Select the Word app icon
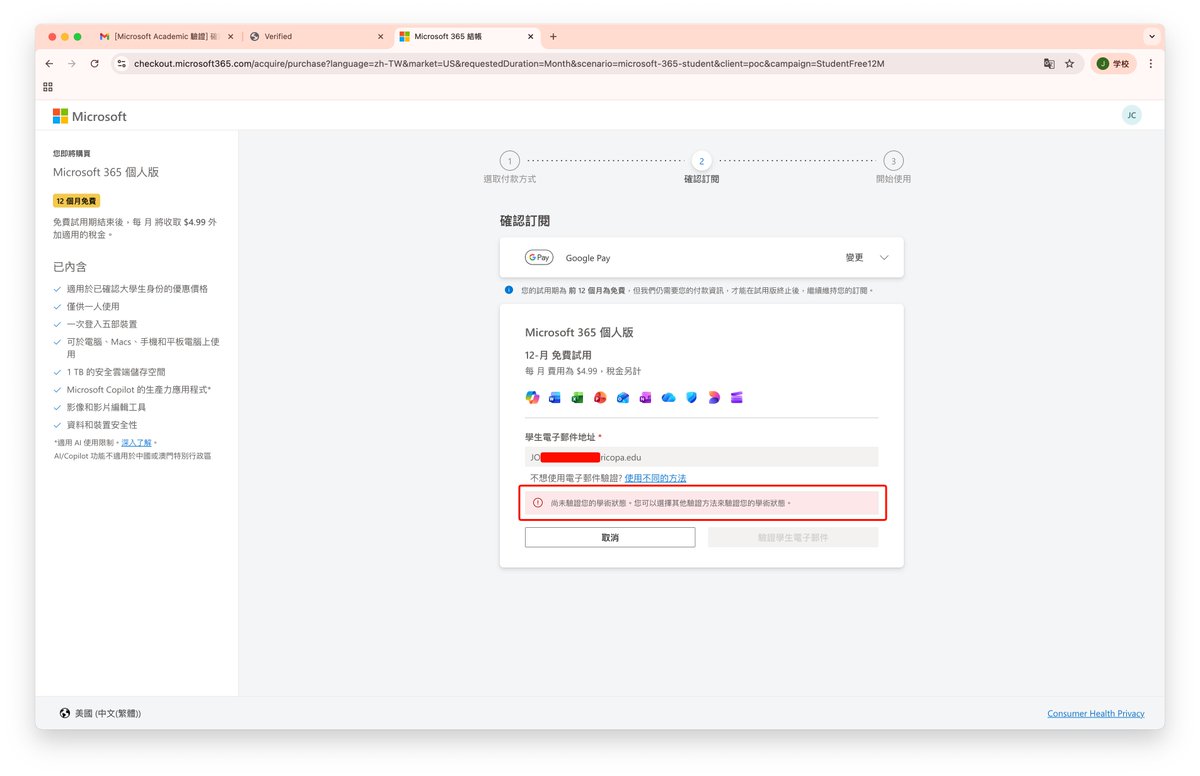Screen dimensions: 1200x776 (555, 397)
